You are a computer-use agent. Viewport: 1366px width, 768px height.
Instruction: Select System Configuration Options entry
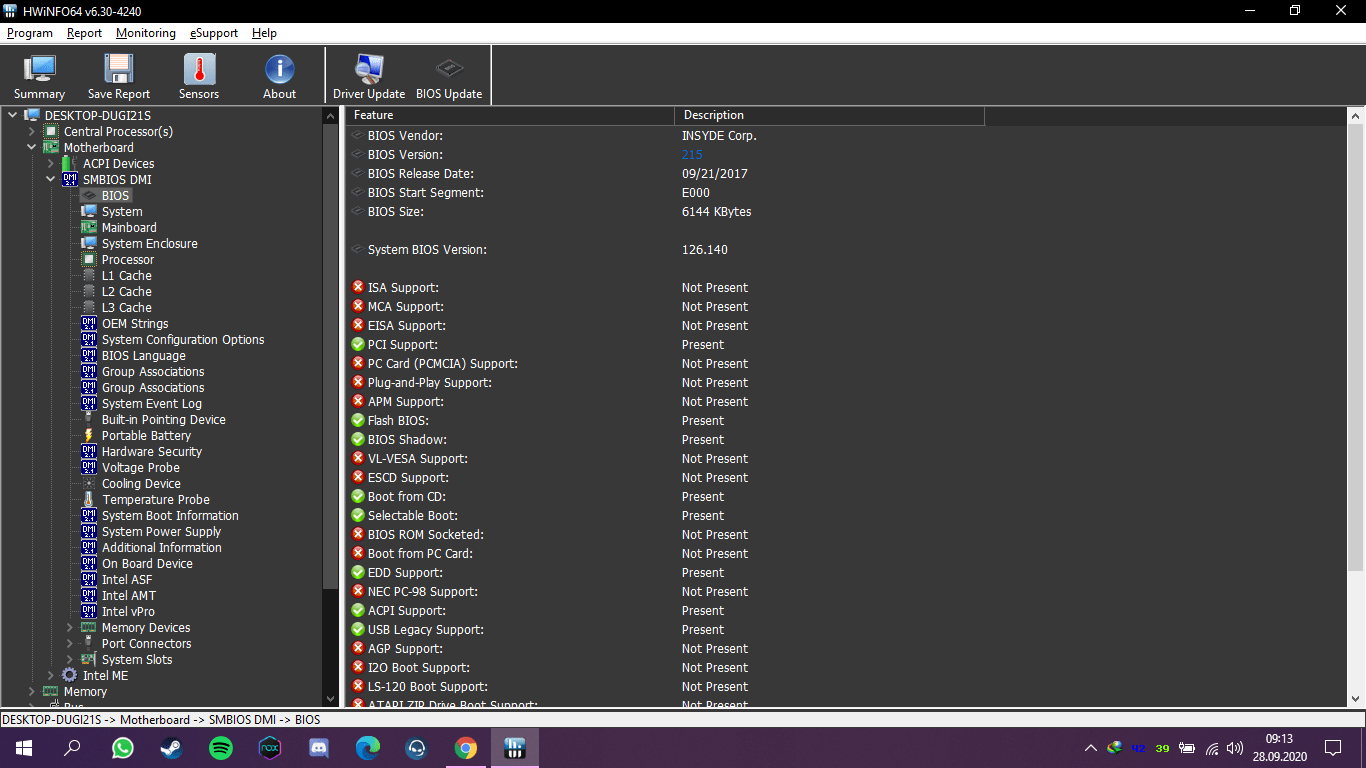(183, 339)
